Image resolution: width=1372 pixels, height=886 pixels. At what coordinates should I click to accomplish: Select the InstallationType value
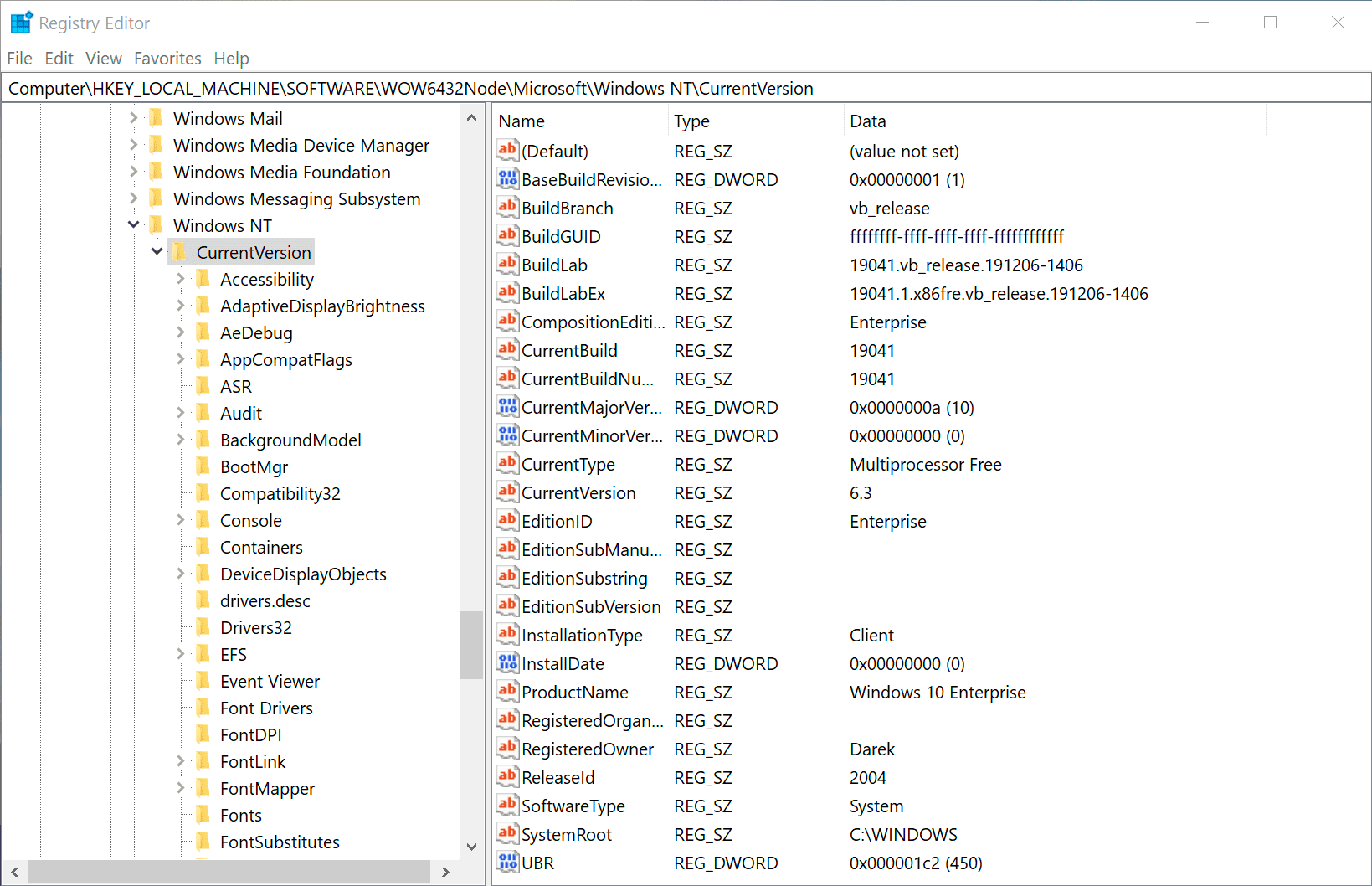coord(582,635)
